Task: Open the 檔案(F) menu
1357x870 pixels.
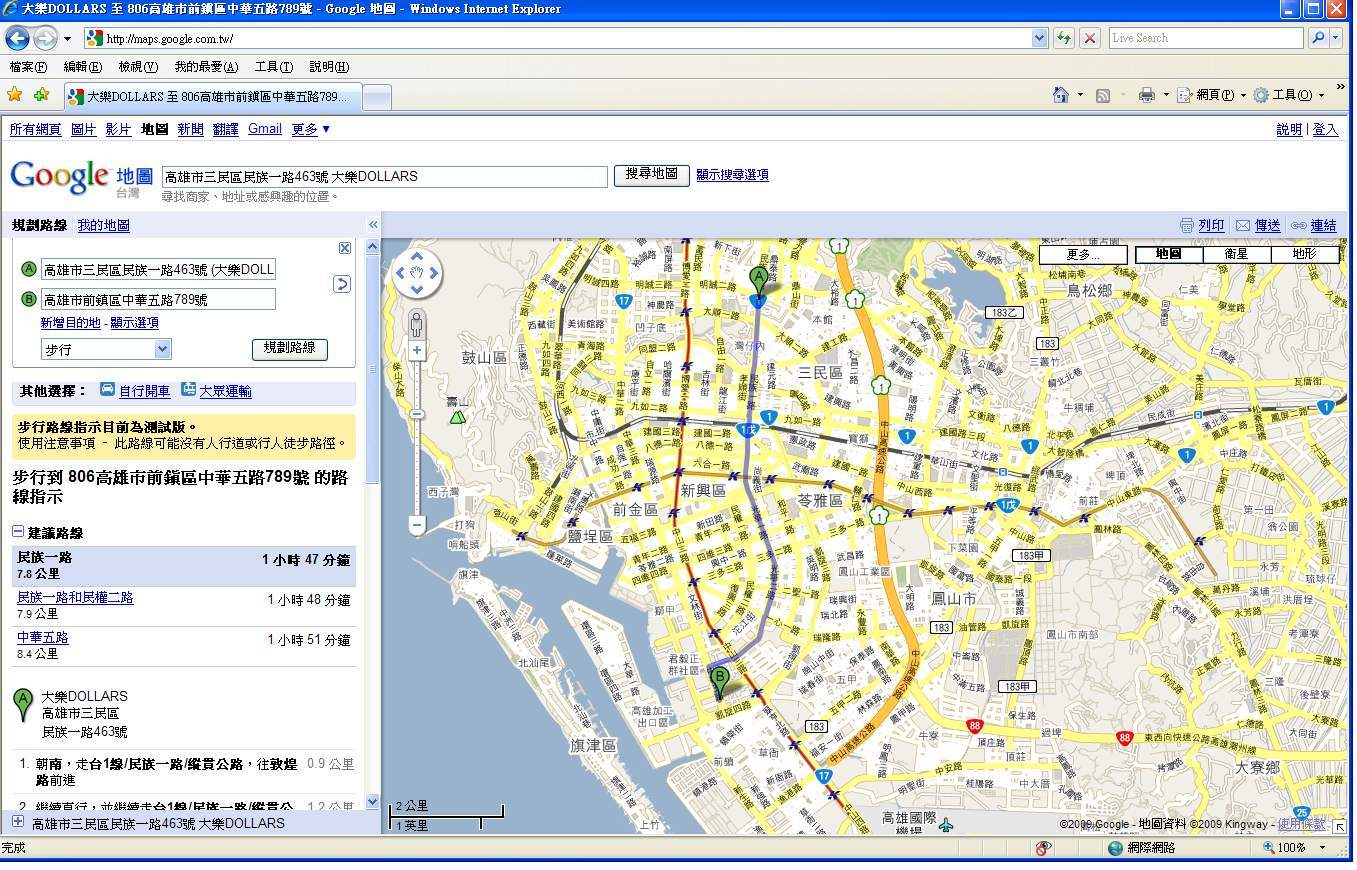Action: [x=28, y=67]
